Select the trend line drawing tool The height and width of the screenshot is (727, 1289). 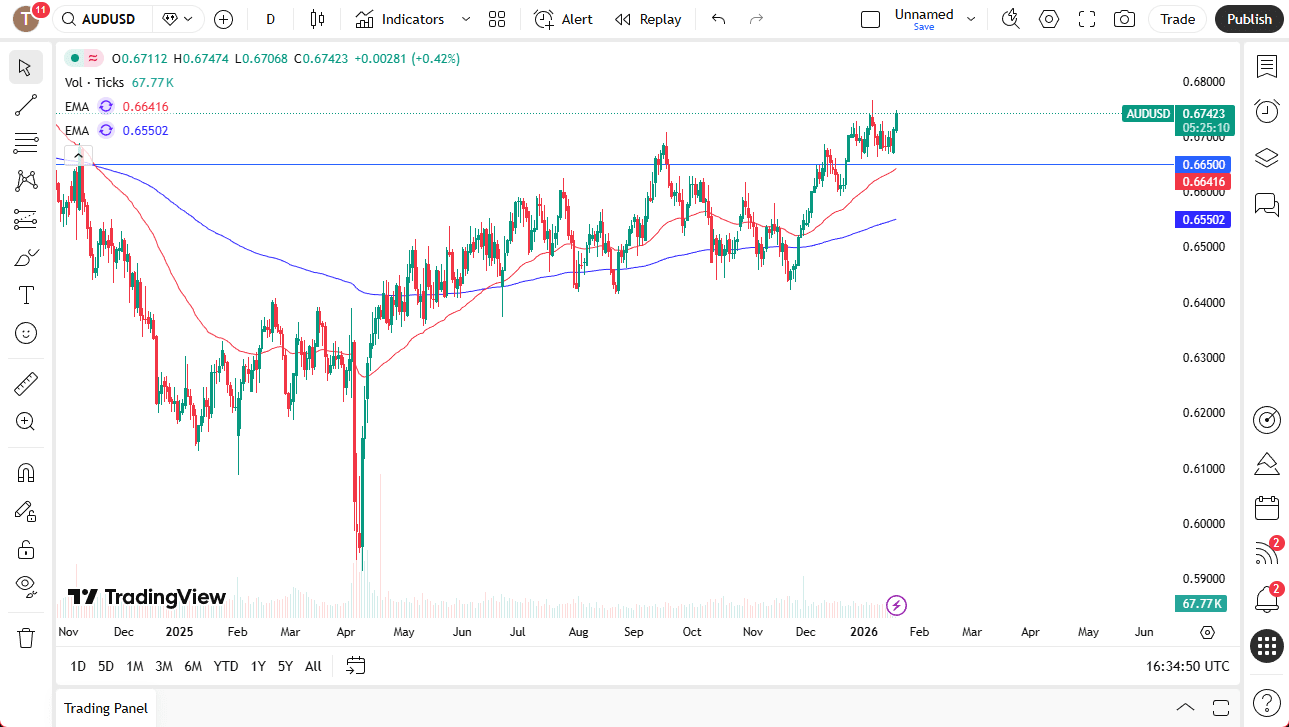26,106
